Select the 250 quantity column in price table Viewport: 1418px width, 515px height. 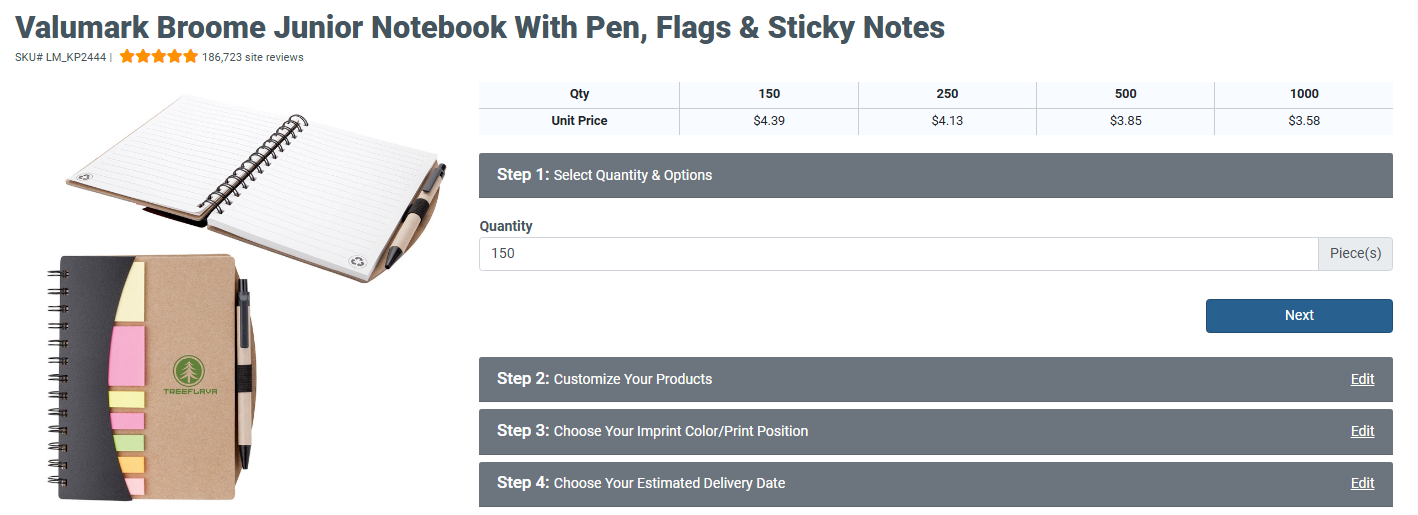coord(947,94)
